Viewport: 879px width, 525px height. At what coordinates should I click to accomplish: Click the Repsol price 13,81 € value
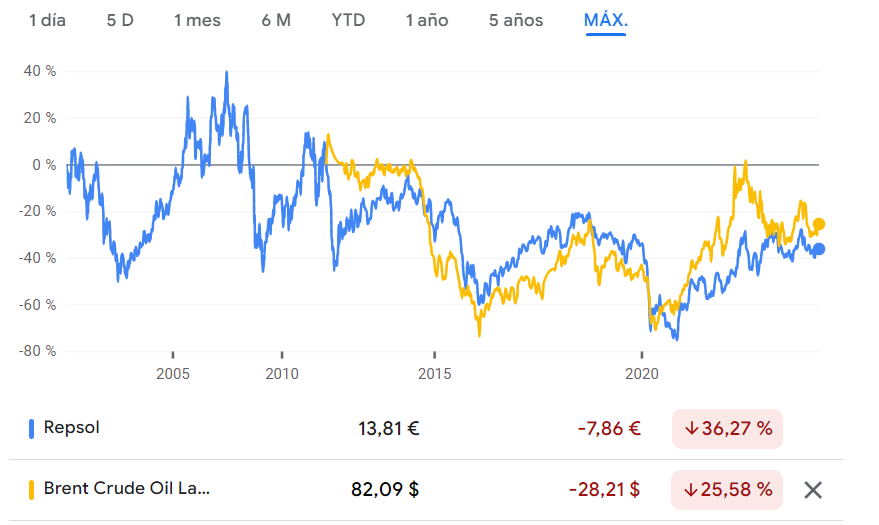click(x=388, y=429)
